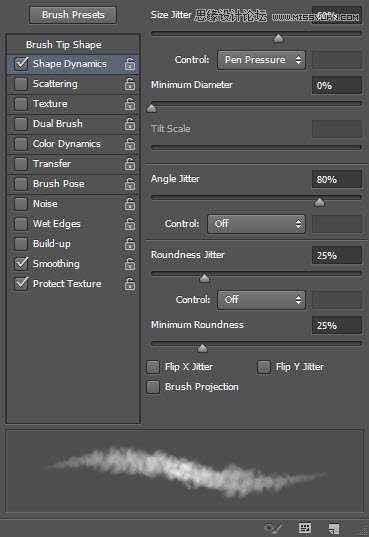Check the Flip X Jitter option
Screen dimensions: 369x537
coord(153,367)
